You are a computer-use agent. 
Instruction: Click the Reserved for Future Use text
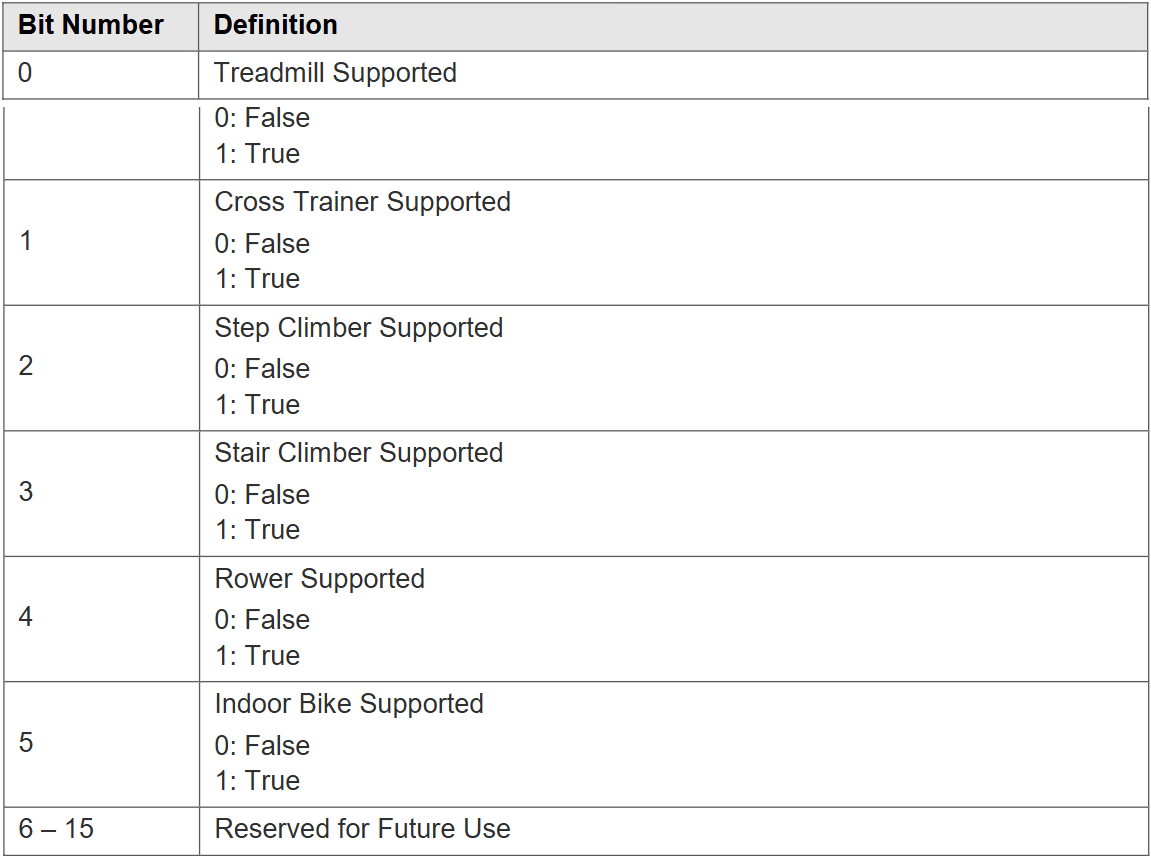coord(362,829)
